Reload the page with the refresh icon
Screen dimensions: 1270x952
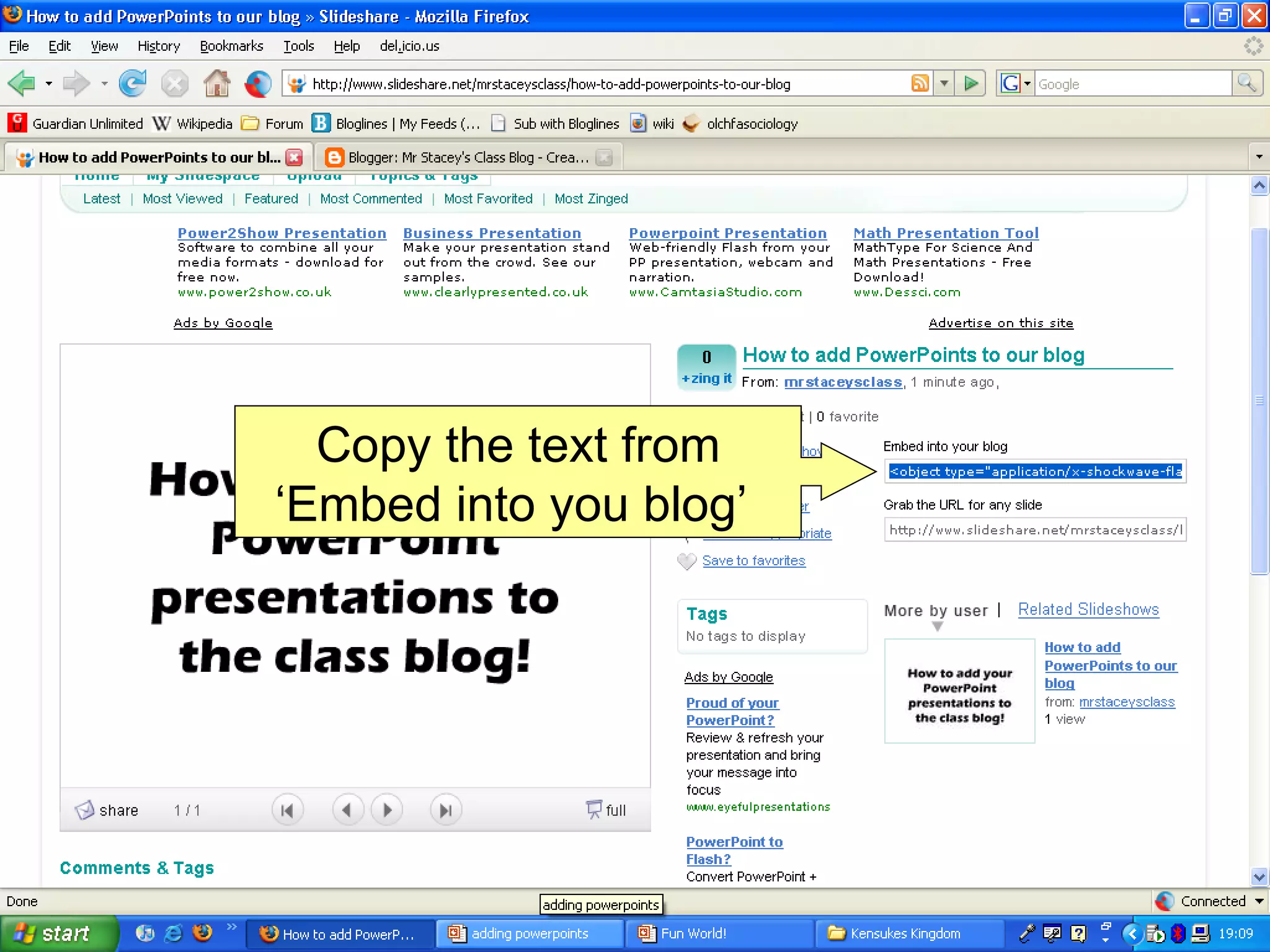(x=133, y=84)
